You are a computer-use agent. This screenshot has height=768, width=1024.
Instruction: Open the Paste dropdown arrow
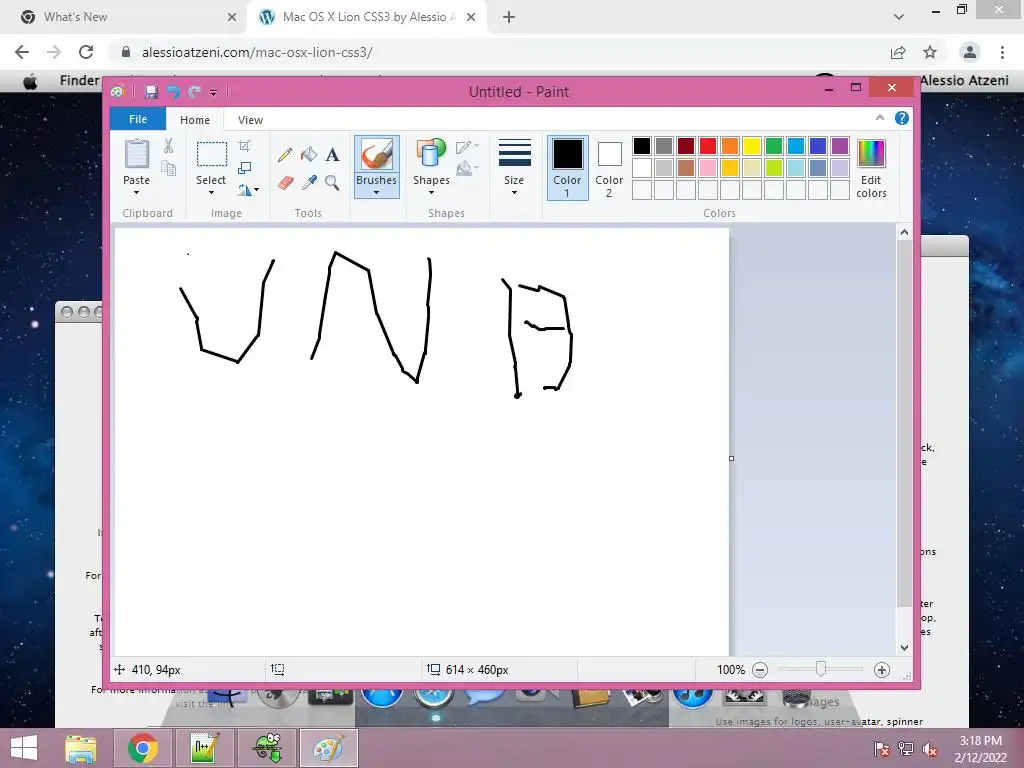coord(136,193)
